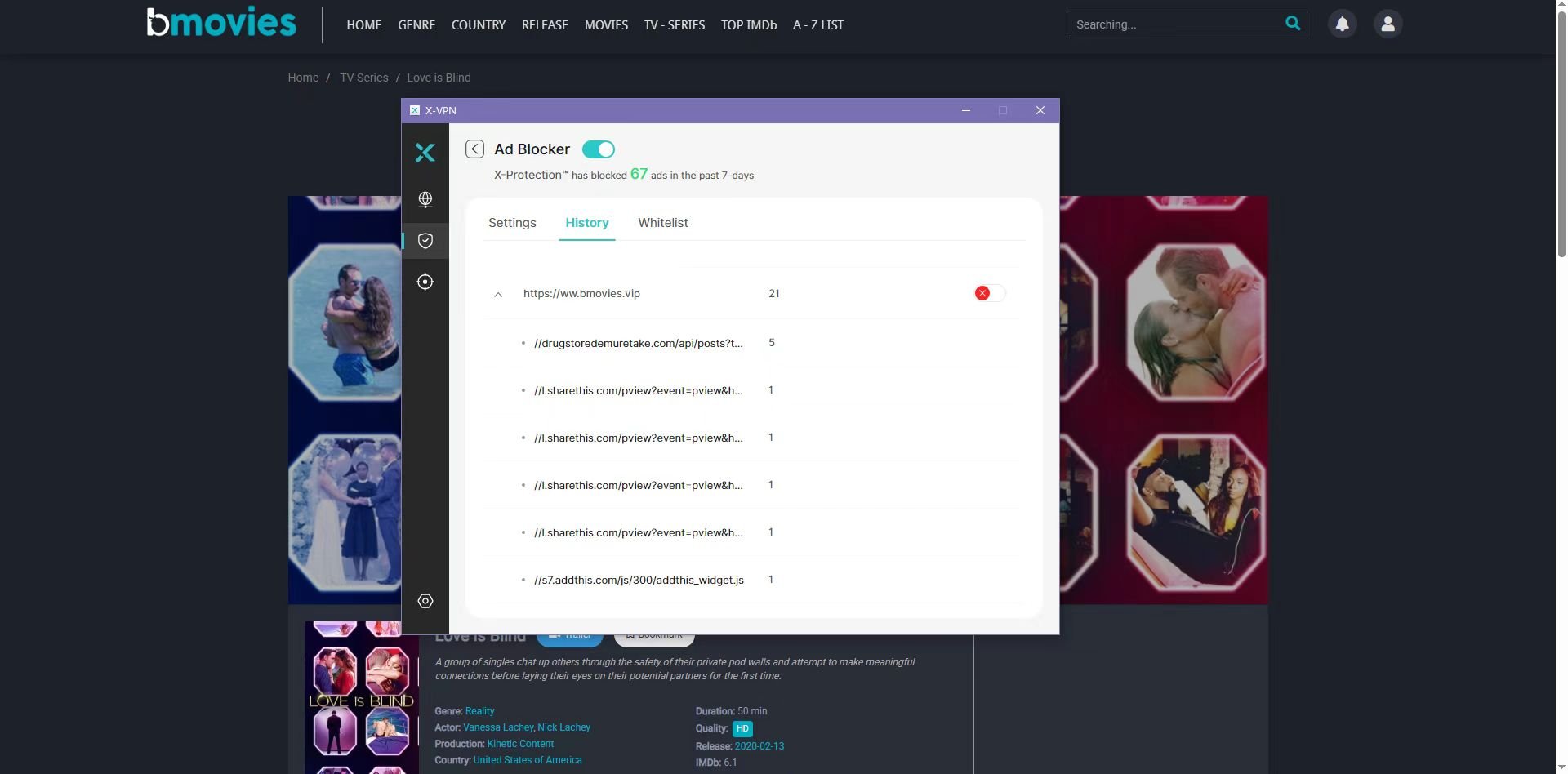The image size is (1568, 774).
Task: Click the s7.addthis.com addthis_widget.js entry
Action: tap(639, 580)
